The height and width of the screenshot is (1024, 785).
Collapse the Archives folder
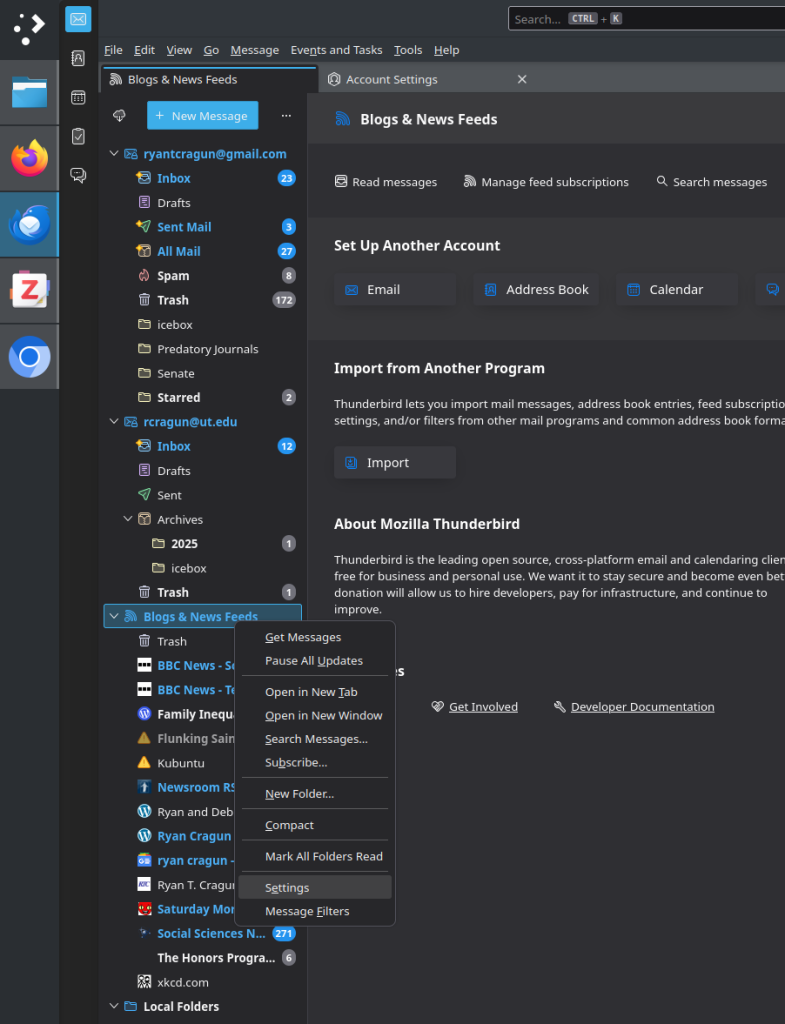[128, 519]
